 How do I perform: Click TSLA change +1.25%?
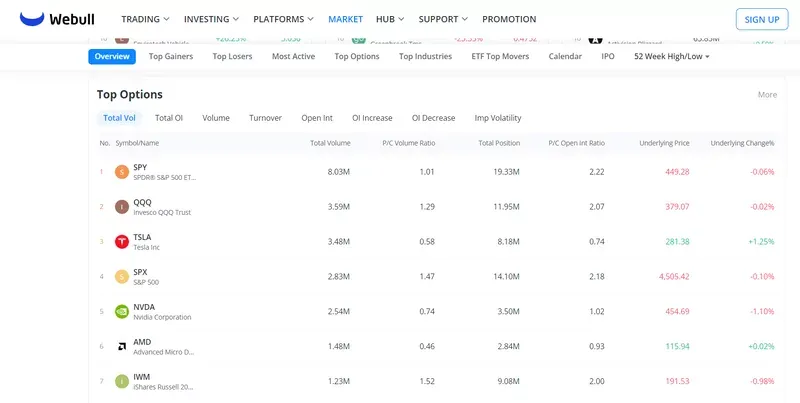click(x=761, y=242)
